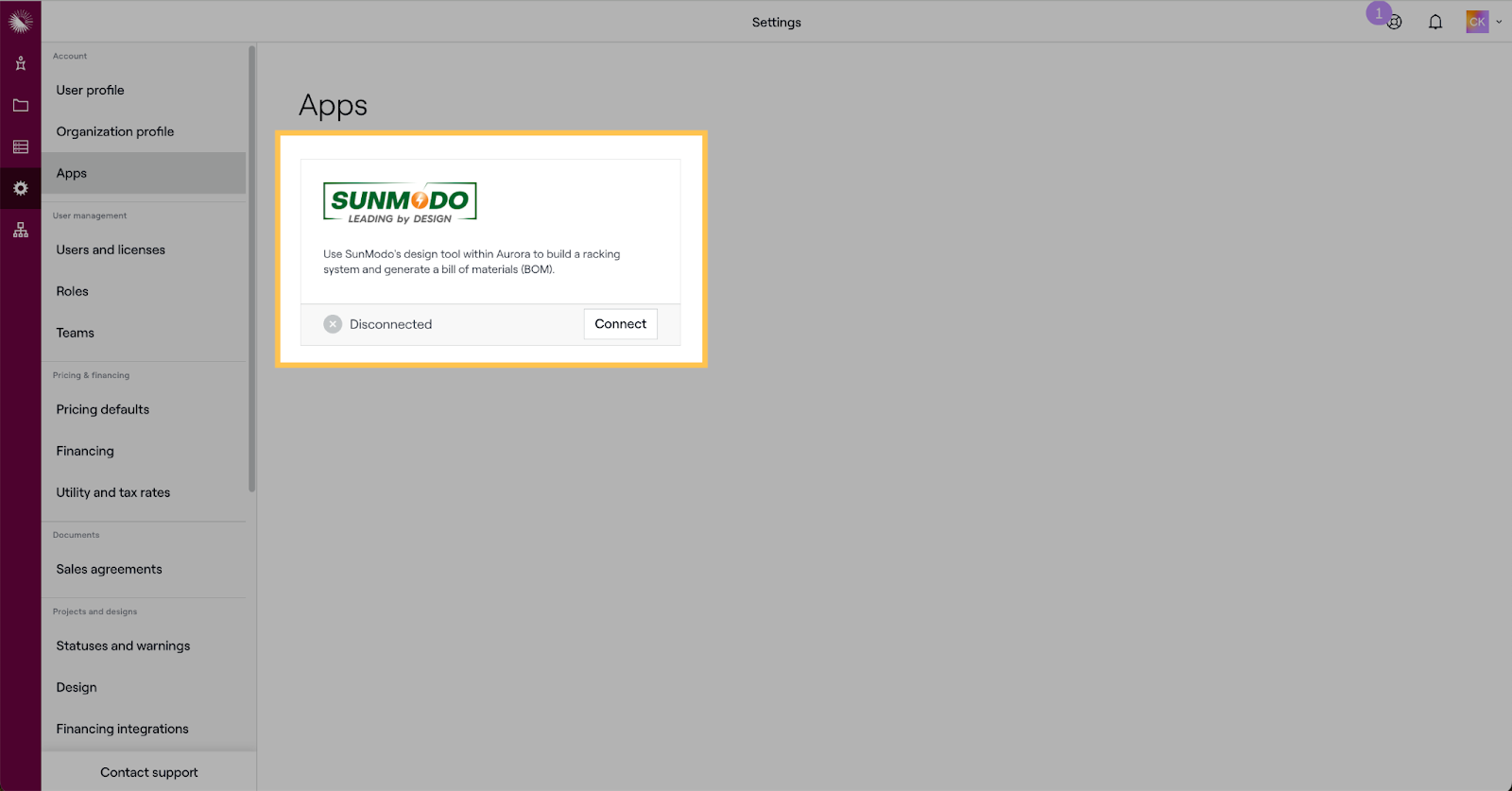Open the organization hierarchy icon
Viewport: 1512px width, 791px height.
[x=21, y=230]
